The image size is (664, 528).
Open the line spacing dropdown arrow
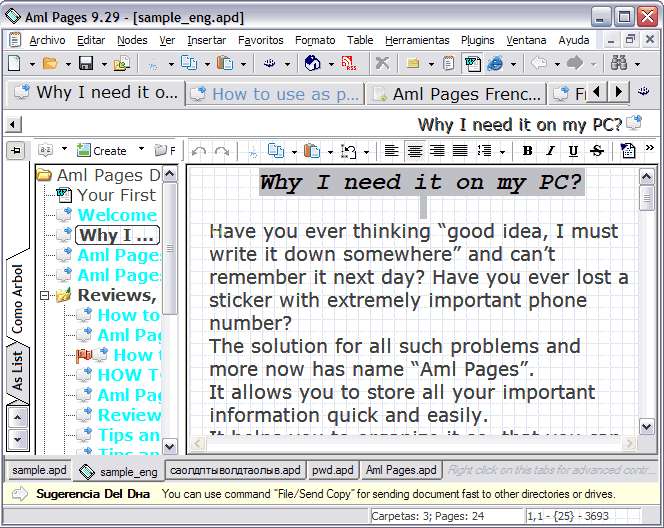[502, 152]
